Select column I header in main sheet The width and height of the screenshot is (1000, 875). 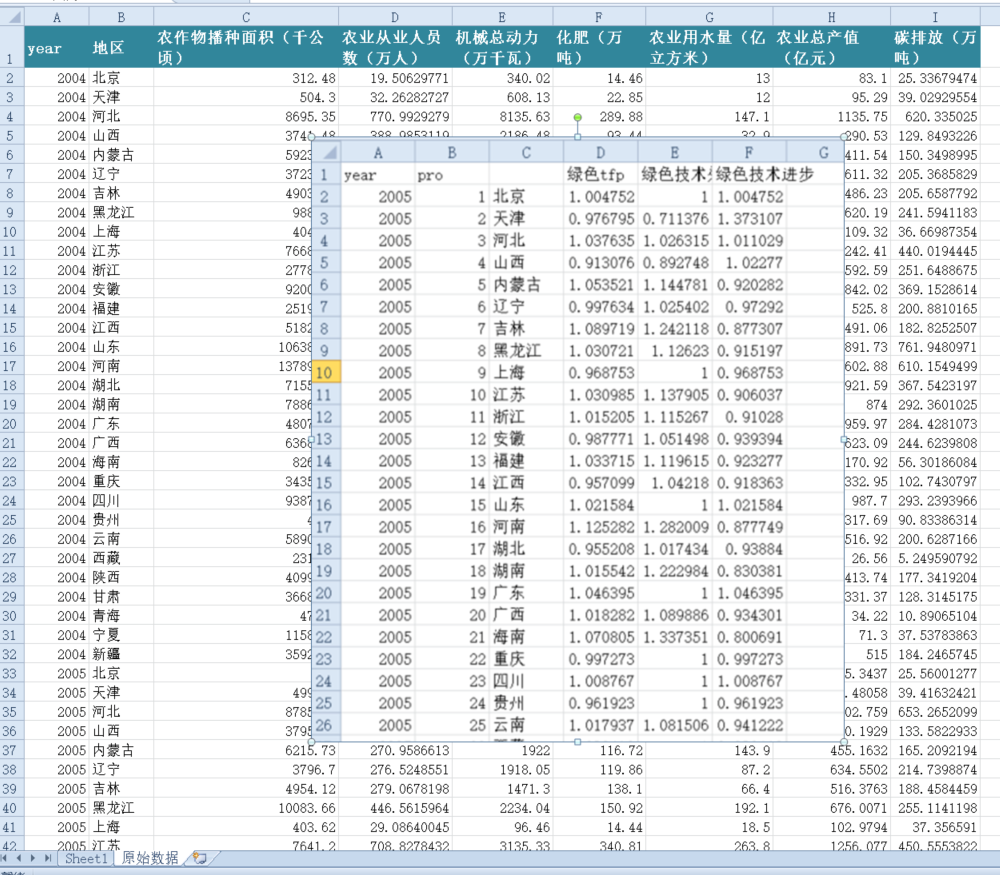[935, 17]
